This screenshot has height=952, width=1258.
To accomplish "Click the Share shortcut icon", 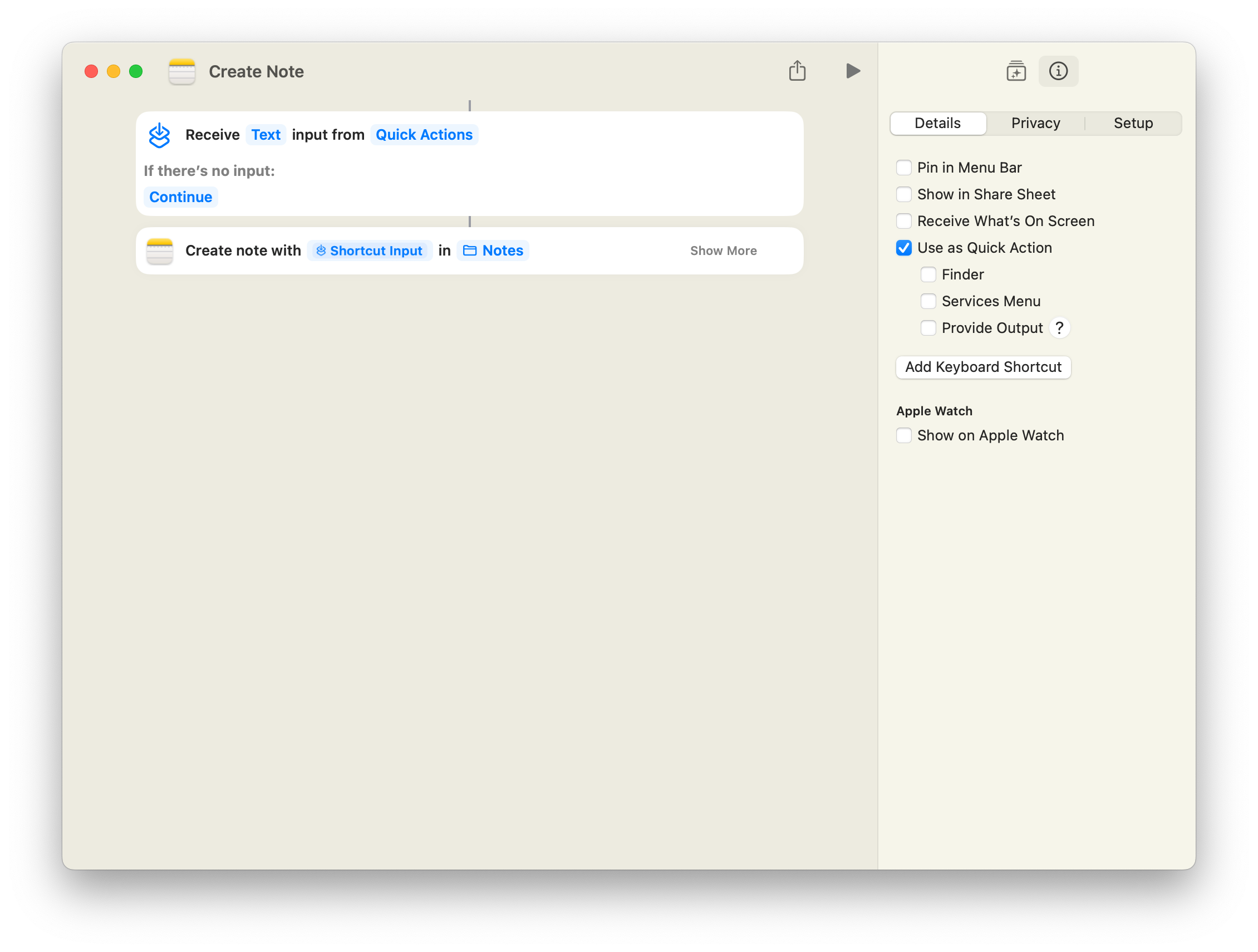I will click(797, 71).
